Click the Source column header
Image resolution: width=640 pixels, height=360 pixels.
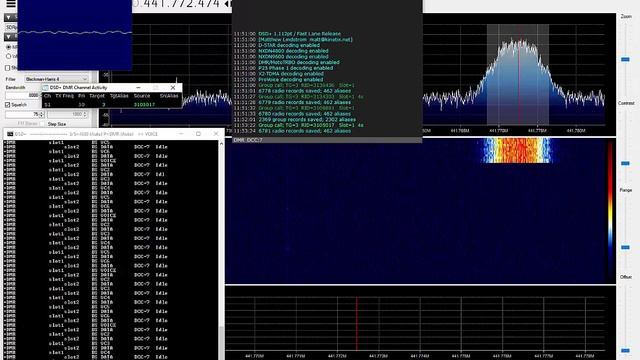click(x=142, y=96)
